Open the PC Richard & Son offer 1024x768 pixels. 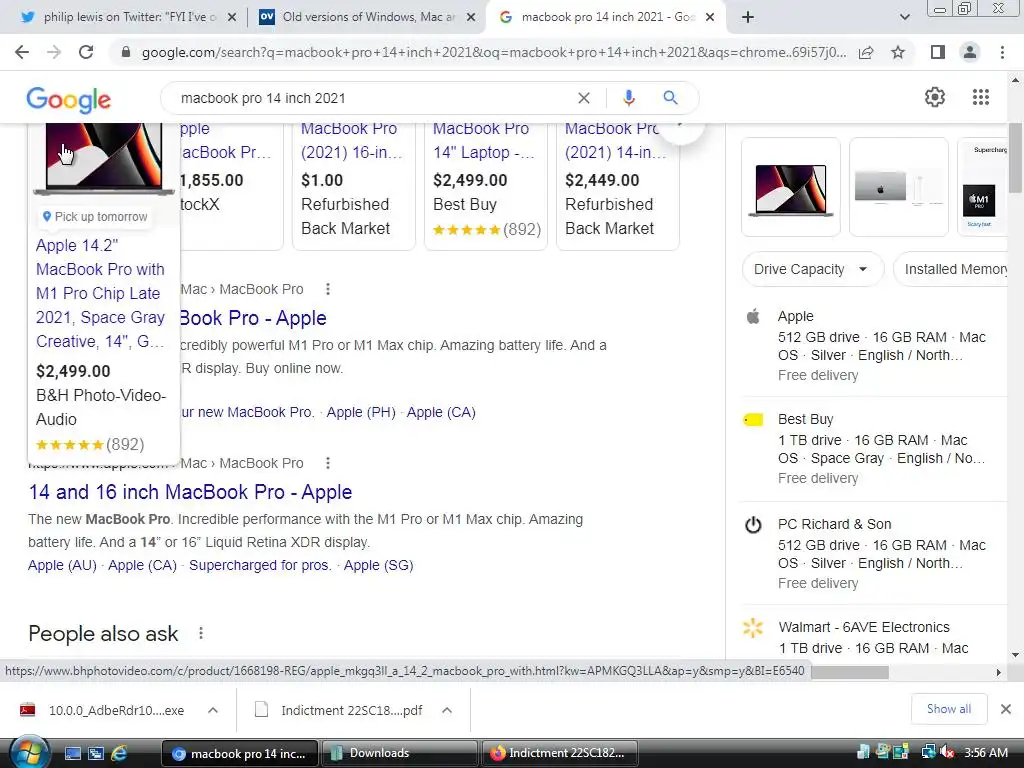tap(875, 554)
